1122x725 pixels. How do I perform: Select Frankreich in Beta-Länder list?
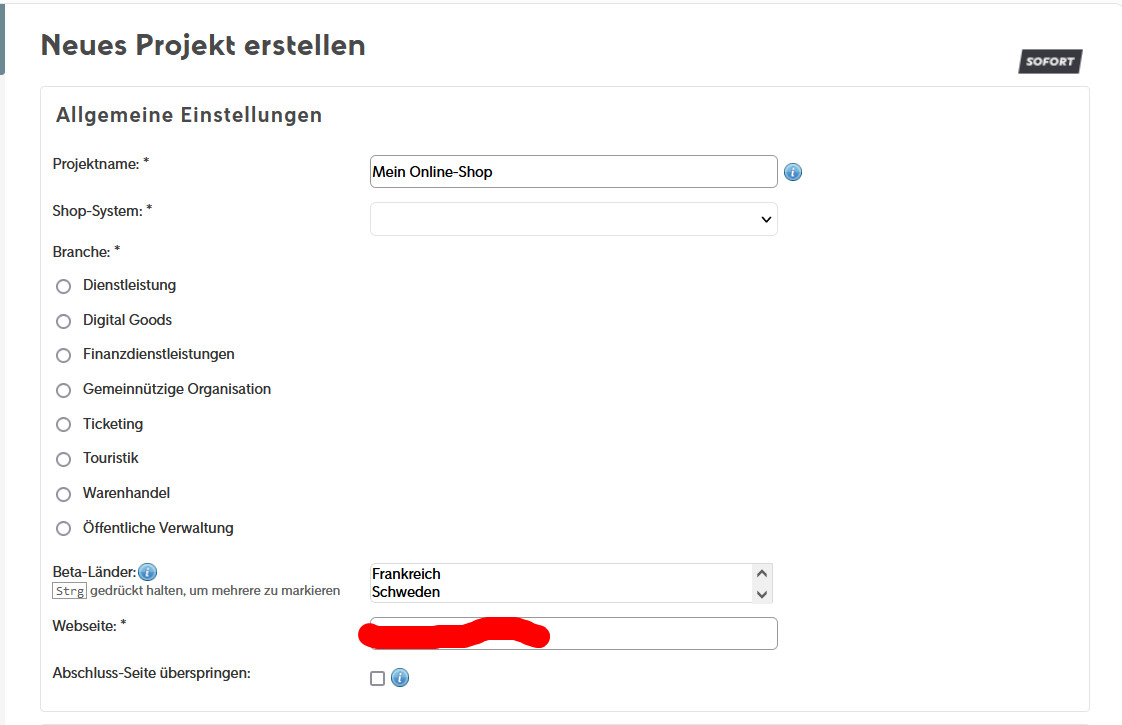pos(406,574)
